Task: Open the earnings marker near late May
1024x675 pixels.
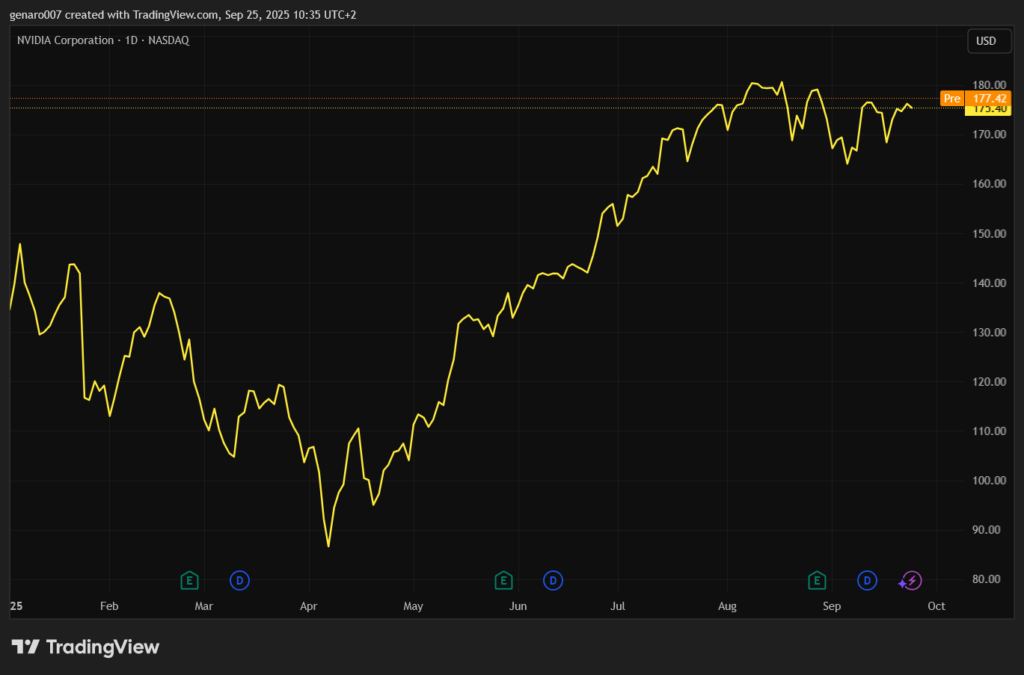Action: pyautogui.click(x=504, y=580)
